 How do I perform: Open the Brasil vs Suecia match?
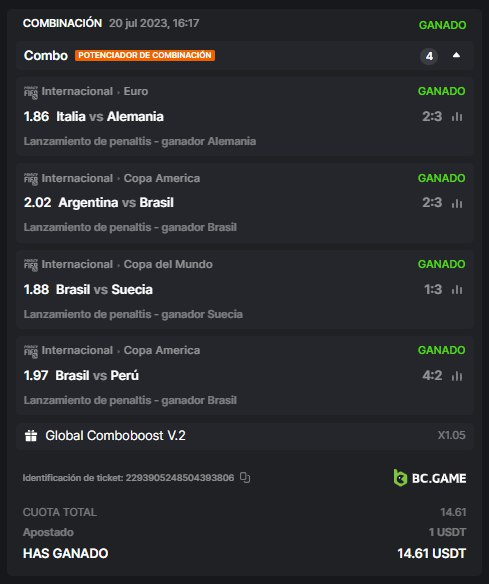click(x=104, y=289)
